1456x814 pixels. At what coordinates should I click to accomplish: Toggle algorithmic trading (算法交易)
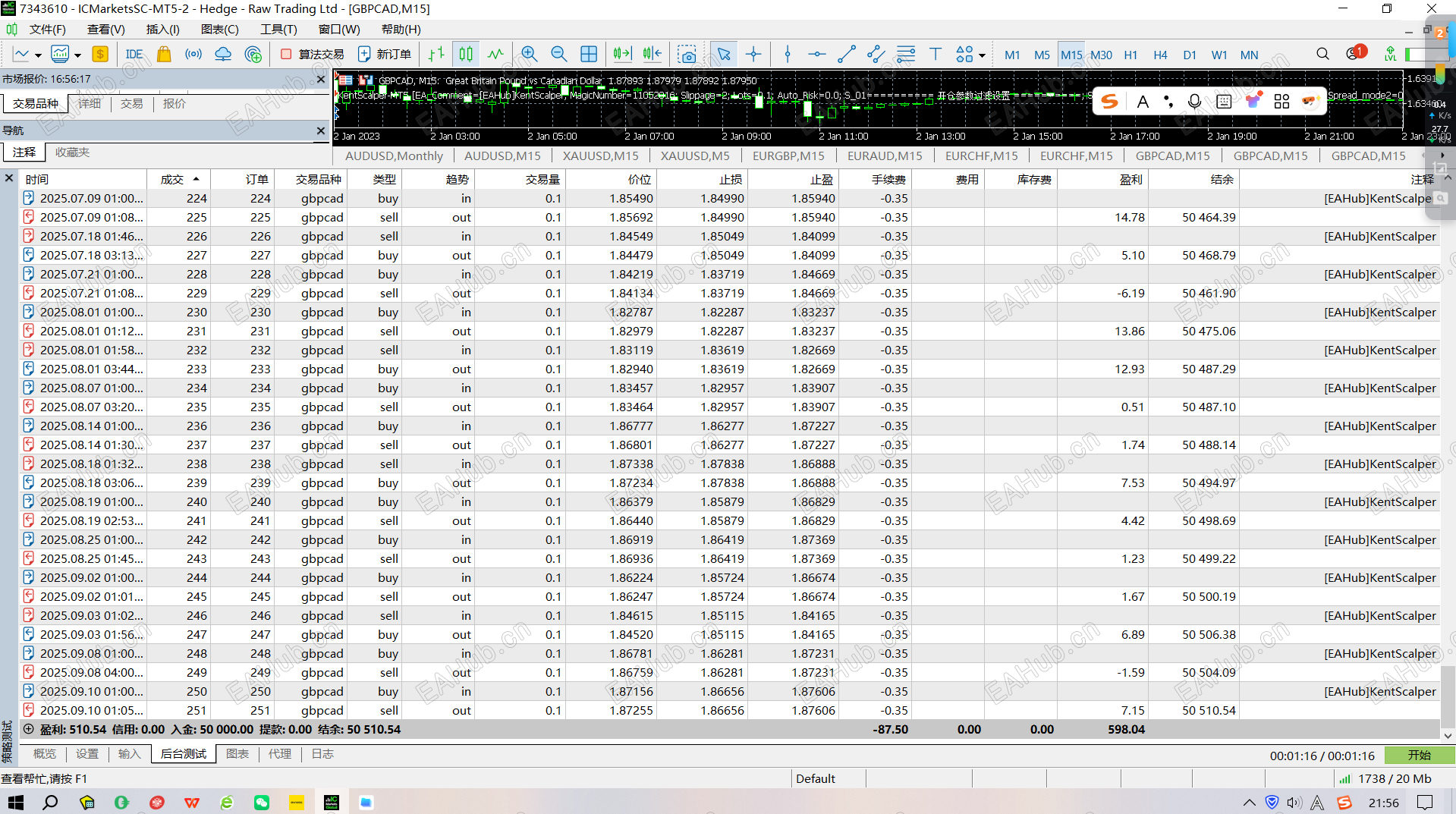coord(313,54)
